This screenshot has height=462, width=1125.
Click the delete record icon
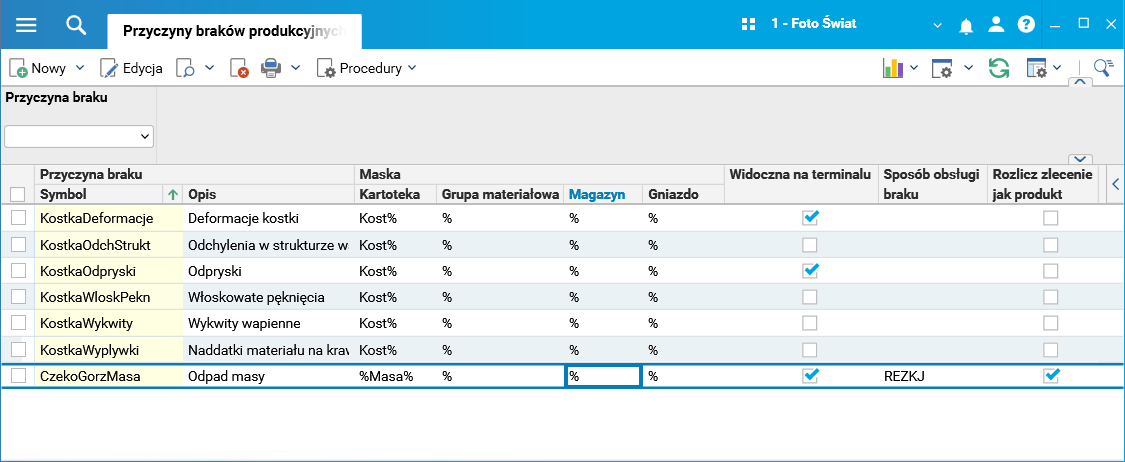(239, 68)
